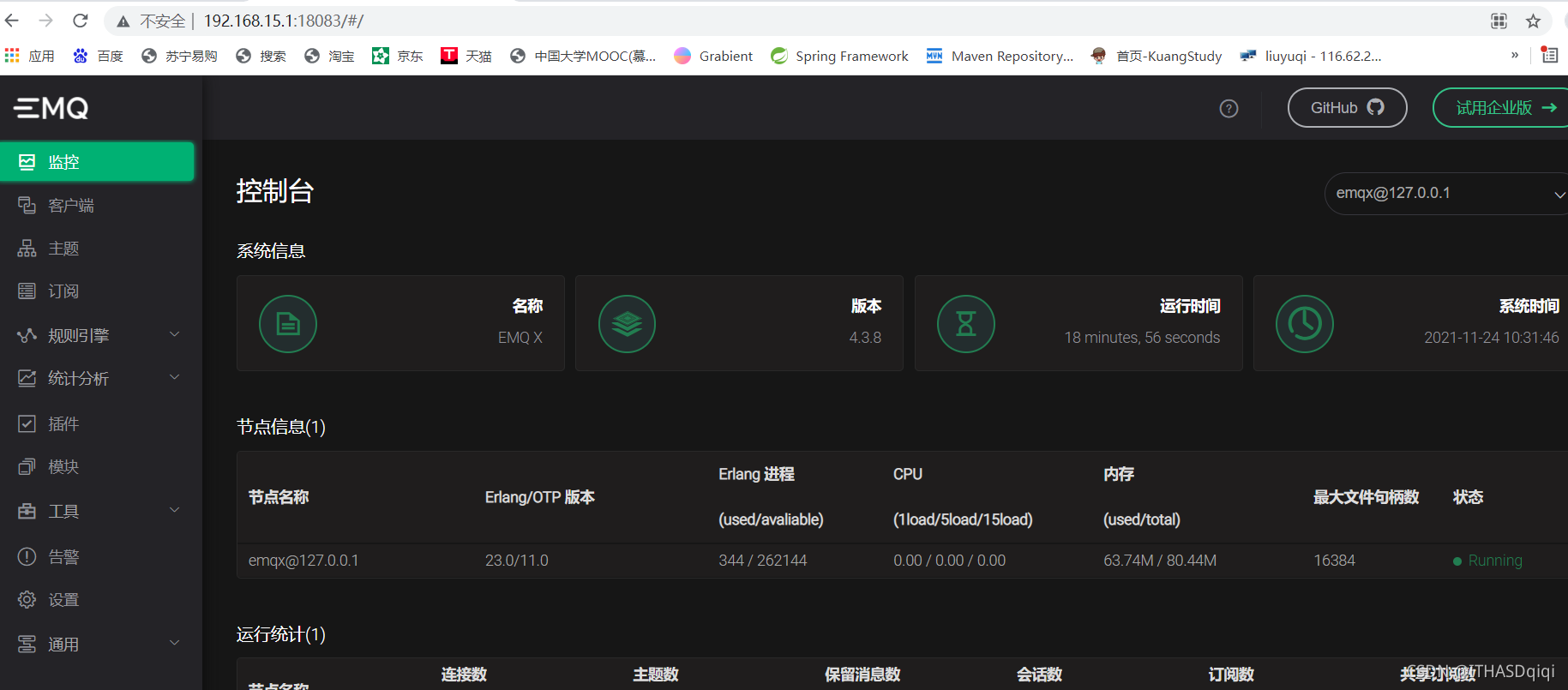Image resolution: width=1568 pixels, height=690 pixels.
Task: Click the 版本 layers icon
Action: click(x=628, y=324)
